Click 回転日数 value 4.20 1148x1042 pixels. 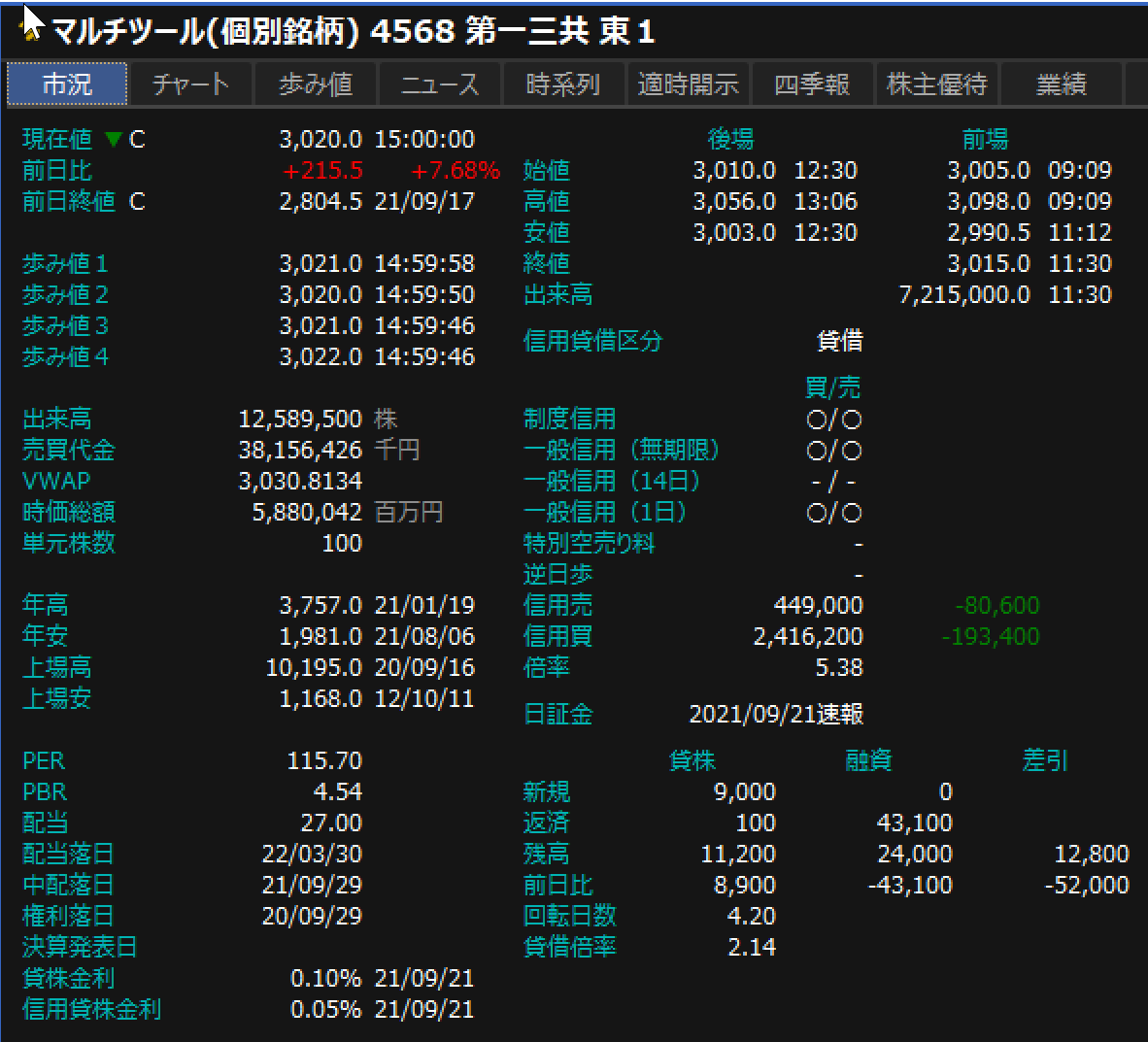click(751, 916)
